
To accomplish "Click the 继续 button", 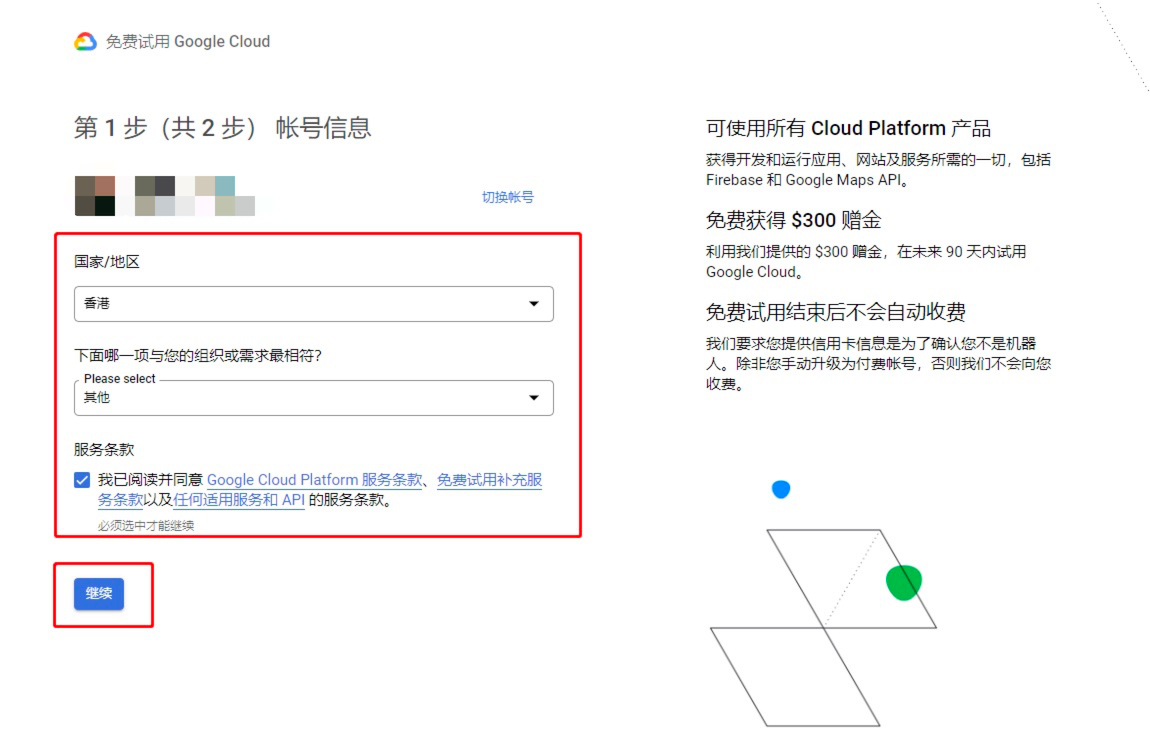I will click(x=99, y=593).
